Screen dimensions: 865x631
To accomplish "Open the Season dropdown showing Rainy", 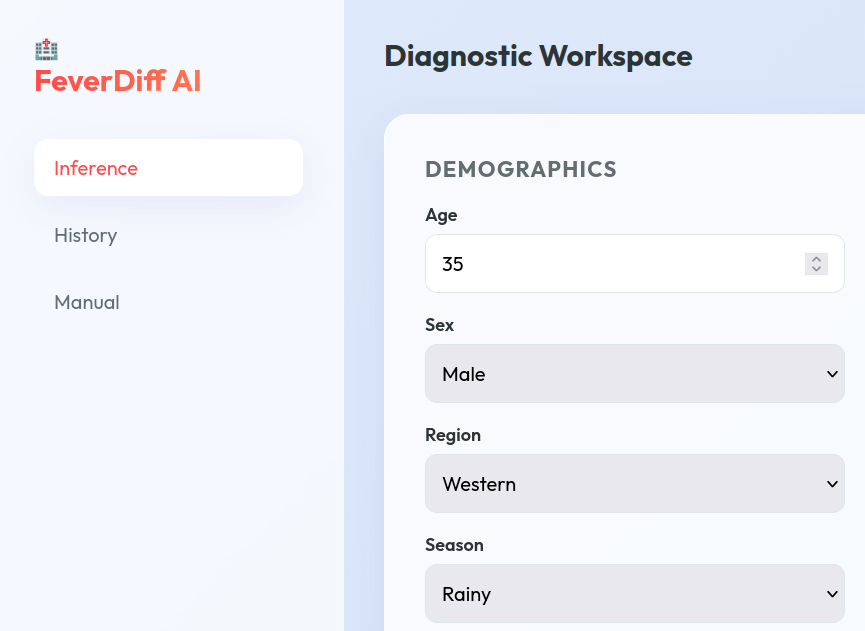I will coord(635,594).
